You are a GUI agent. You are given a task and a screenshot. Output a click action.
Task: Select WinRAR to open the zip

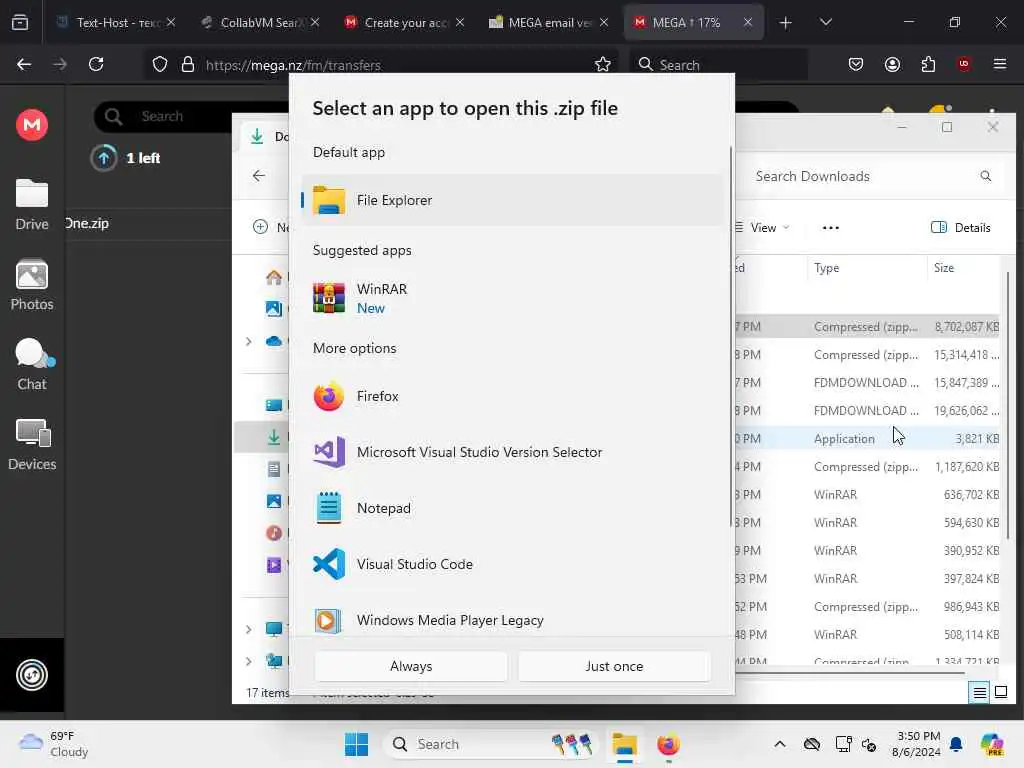513,298
